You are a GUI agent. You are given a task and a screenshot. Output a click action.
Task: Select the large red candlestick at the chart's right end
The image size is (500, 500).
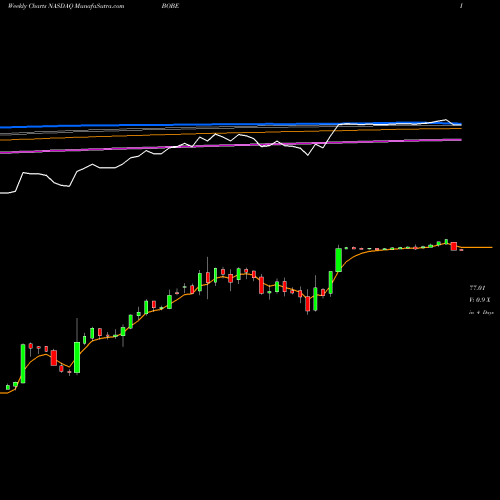[454, 246]
